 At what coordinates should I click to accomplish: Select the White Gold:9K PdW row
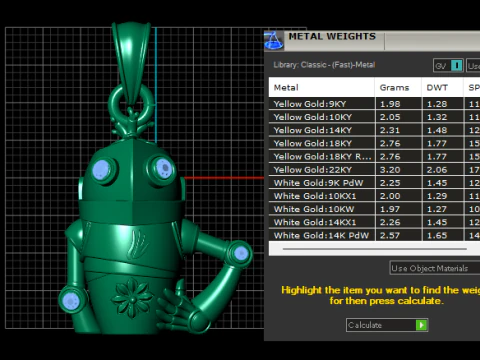click(374, 183)
